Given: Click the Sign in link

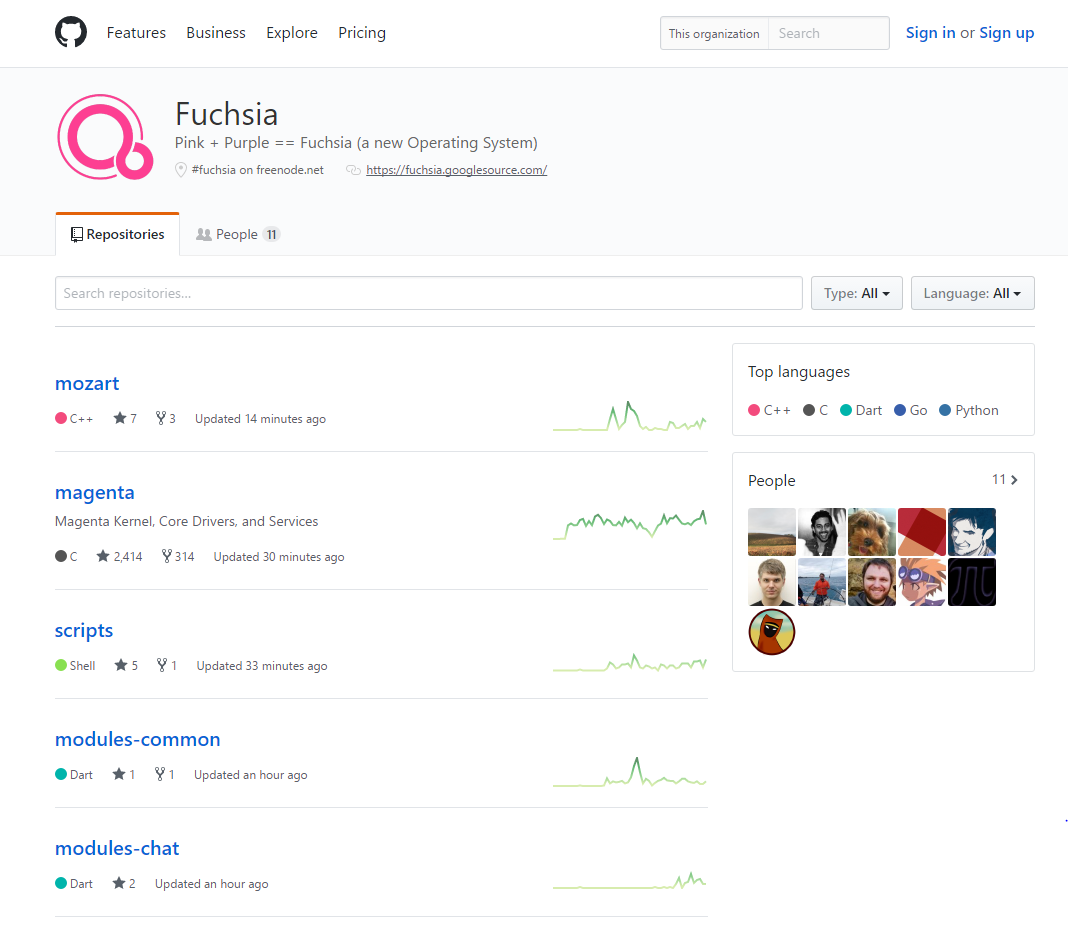Looking at the screenshot, I should pos(930,33).
